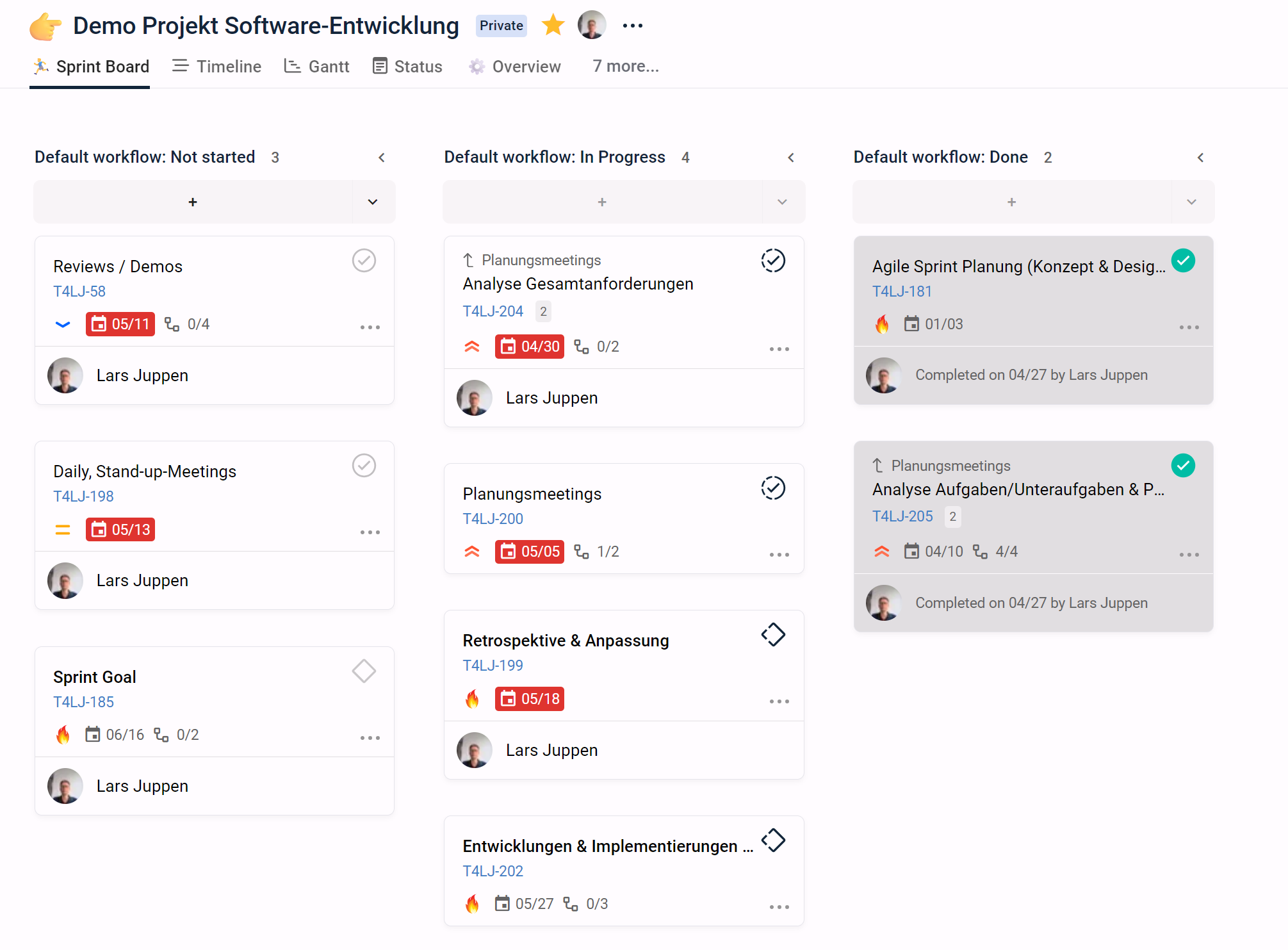The height and width of the screenshot is (950, 1288).
Task: Click the project member avatar in header
Action: (x=592, y=26)
